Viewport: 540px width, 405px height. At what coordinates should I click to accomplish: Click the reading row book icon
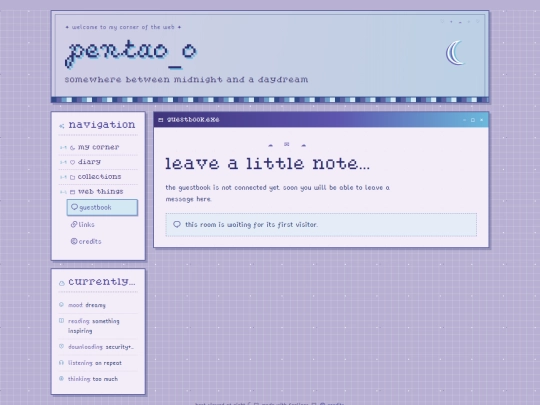point(61,321)
